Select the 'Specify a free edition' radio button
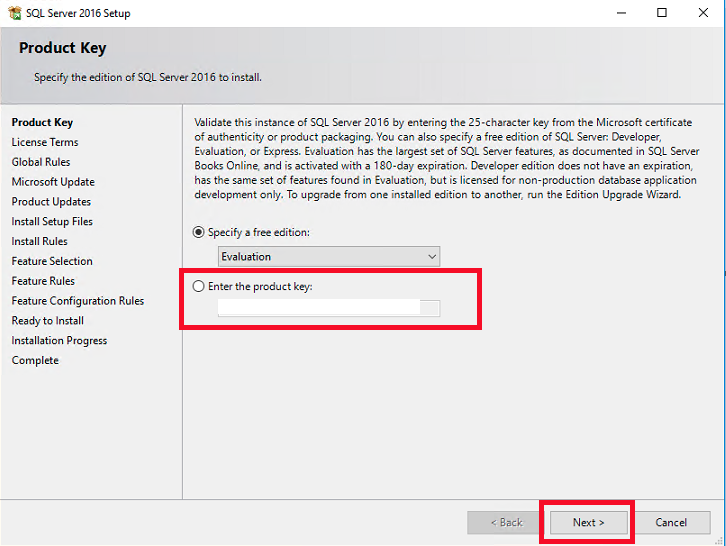726x546 pixels. point(198,232)
